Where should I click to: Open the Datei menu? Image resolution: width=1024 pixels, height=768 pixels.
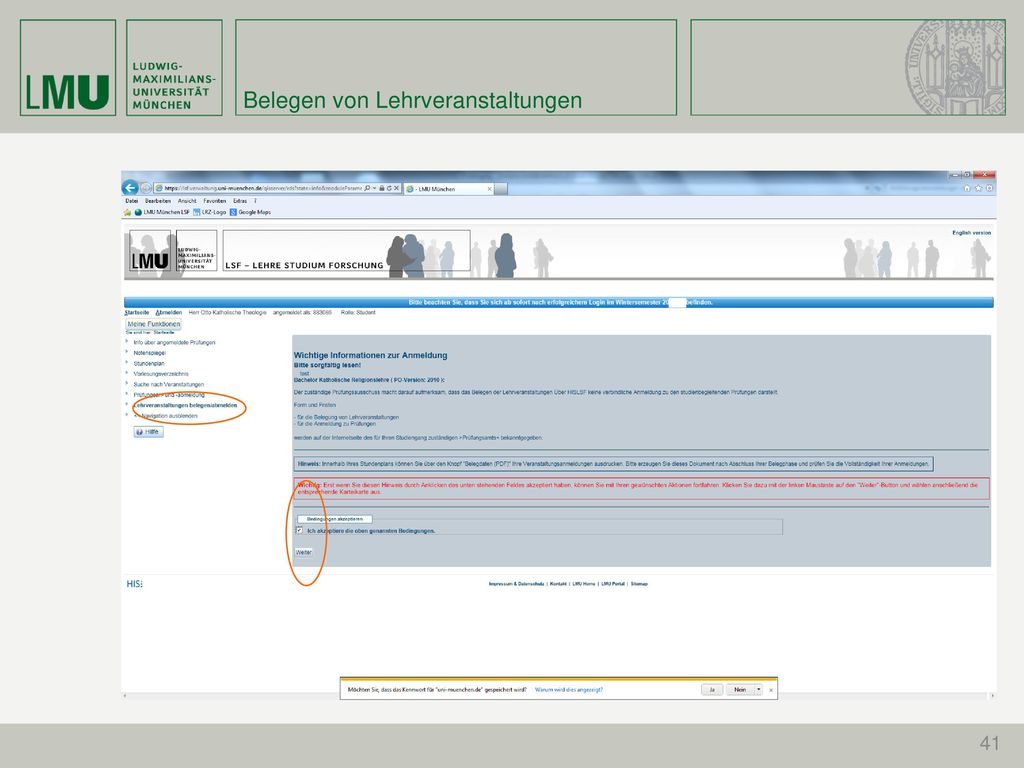[x=132, y=201]
